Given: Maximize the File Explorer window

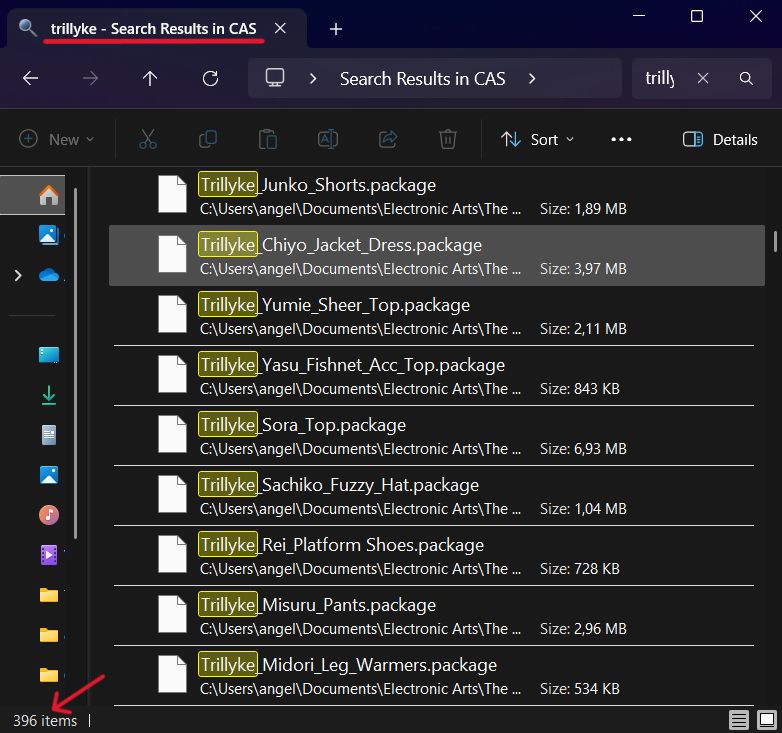Looking at the screenshot, I should (x=697, y=16).
